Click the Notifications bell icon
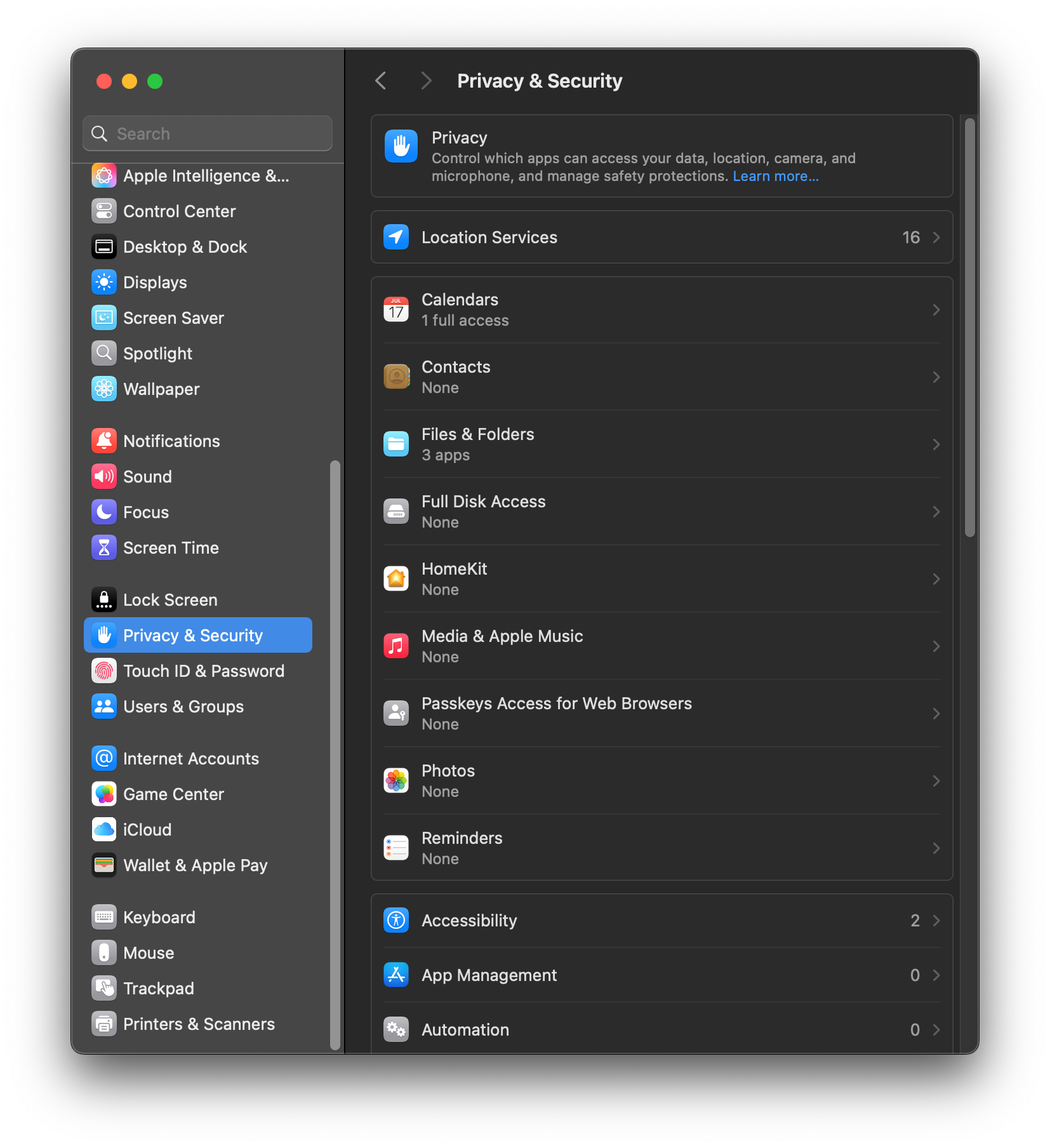Screen dimensions: 1050x1148 (104, 441)
